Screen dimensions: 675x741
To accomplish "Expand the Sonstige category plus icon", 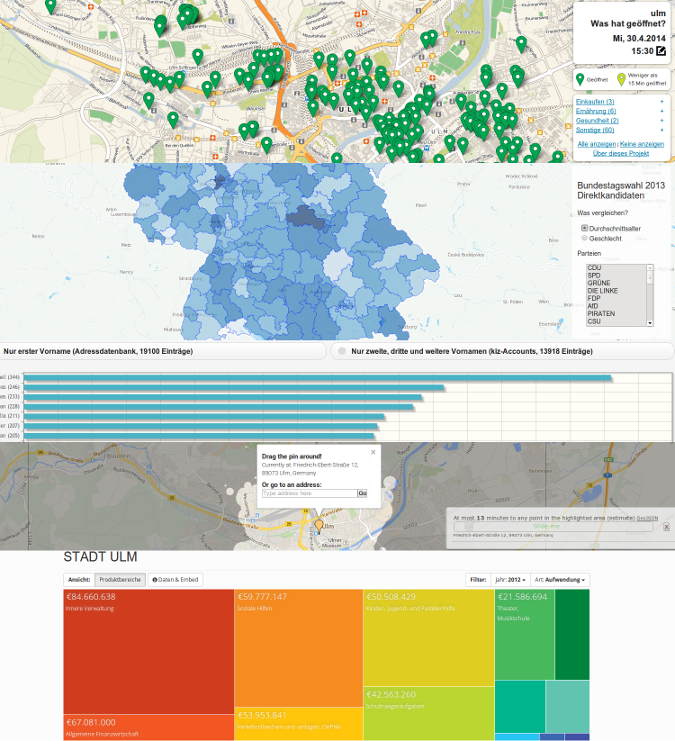I will (661, 130).
